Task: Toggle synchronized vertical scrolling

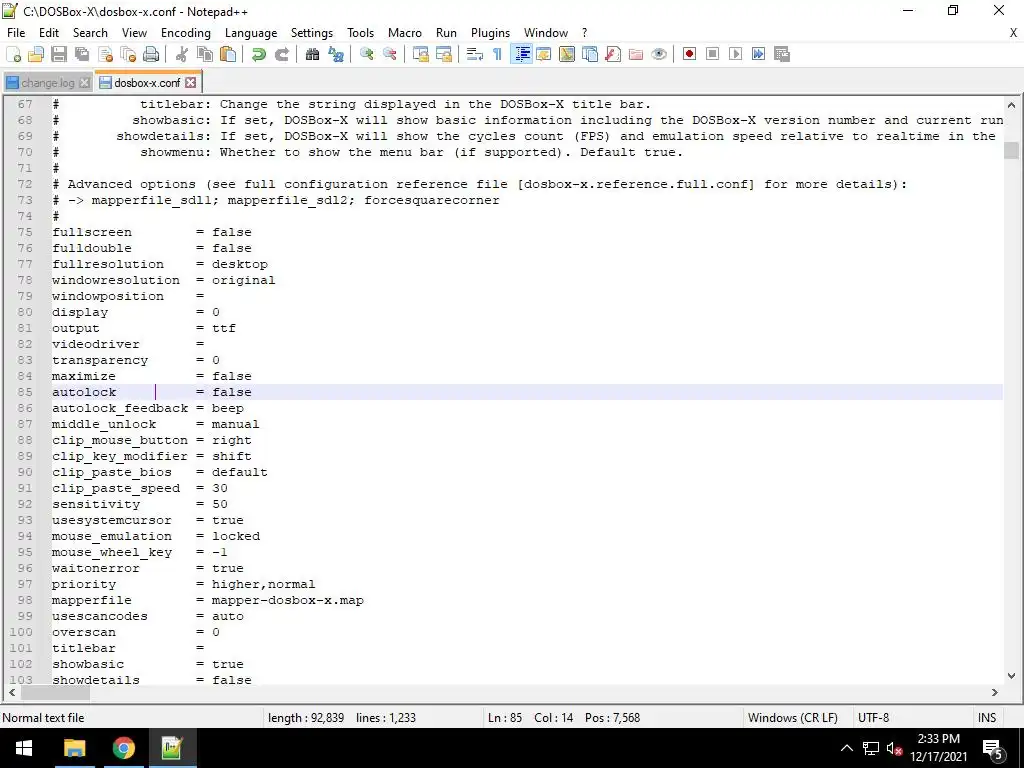Action: click(x=421, y=54)
